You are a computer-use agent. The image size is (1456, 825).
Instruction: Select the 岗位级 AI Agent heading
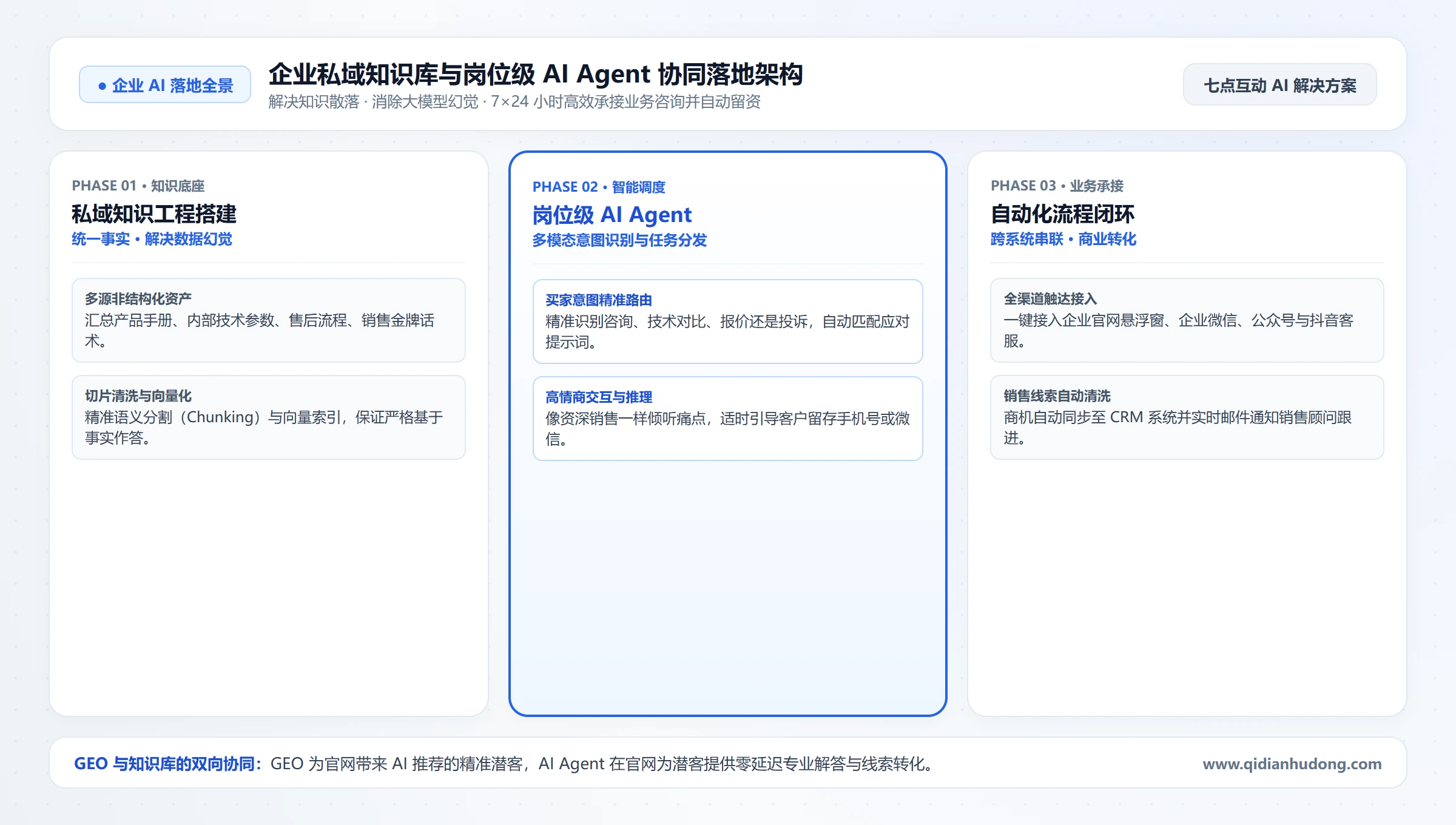click(612, 215)
